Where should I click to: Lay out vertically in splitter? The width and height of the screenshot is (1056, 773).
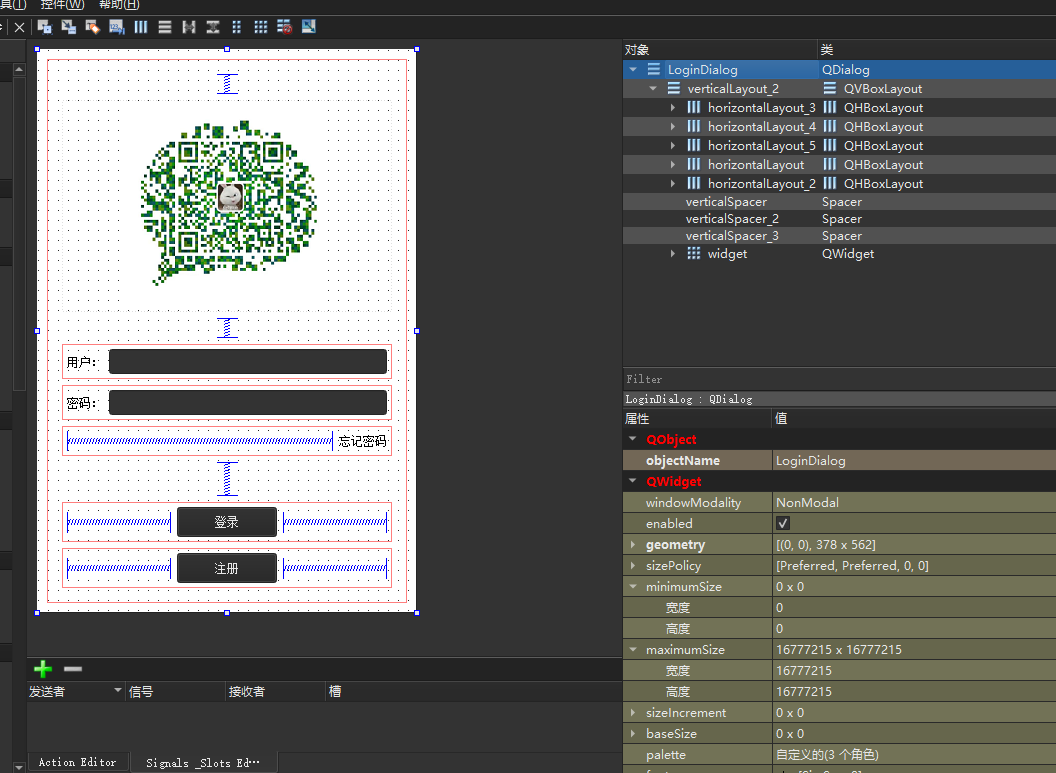213,27
